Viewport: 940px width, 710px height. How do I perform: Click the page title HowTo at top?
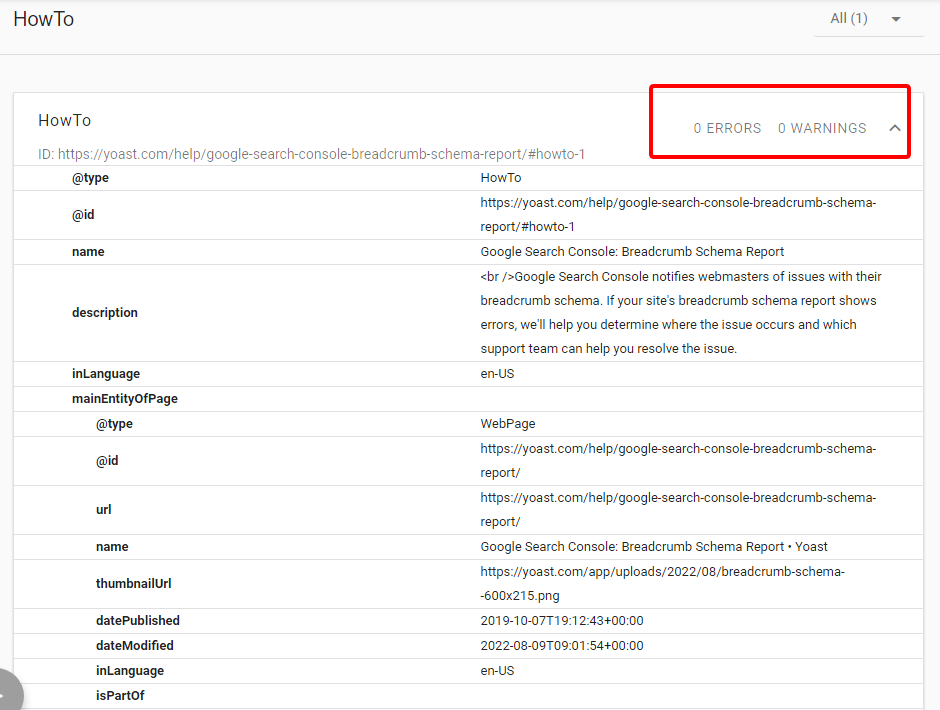tap(44, 19)
